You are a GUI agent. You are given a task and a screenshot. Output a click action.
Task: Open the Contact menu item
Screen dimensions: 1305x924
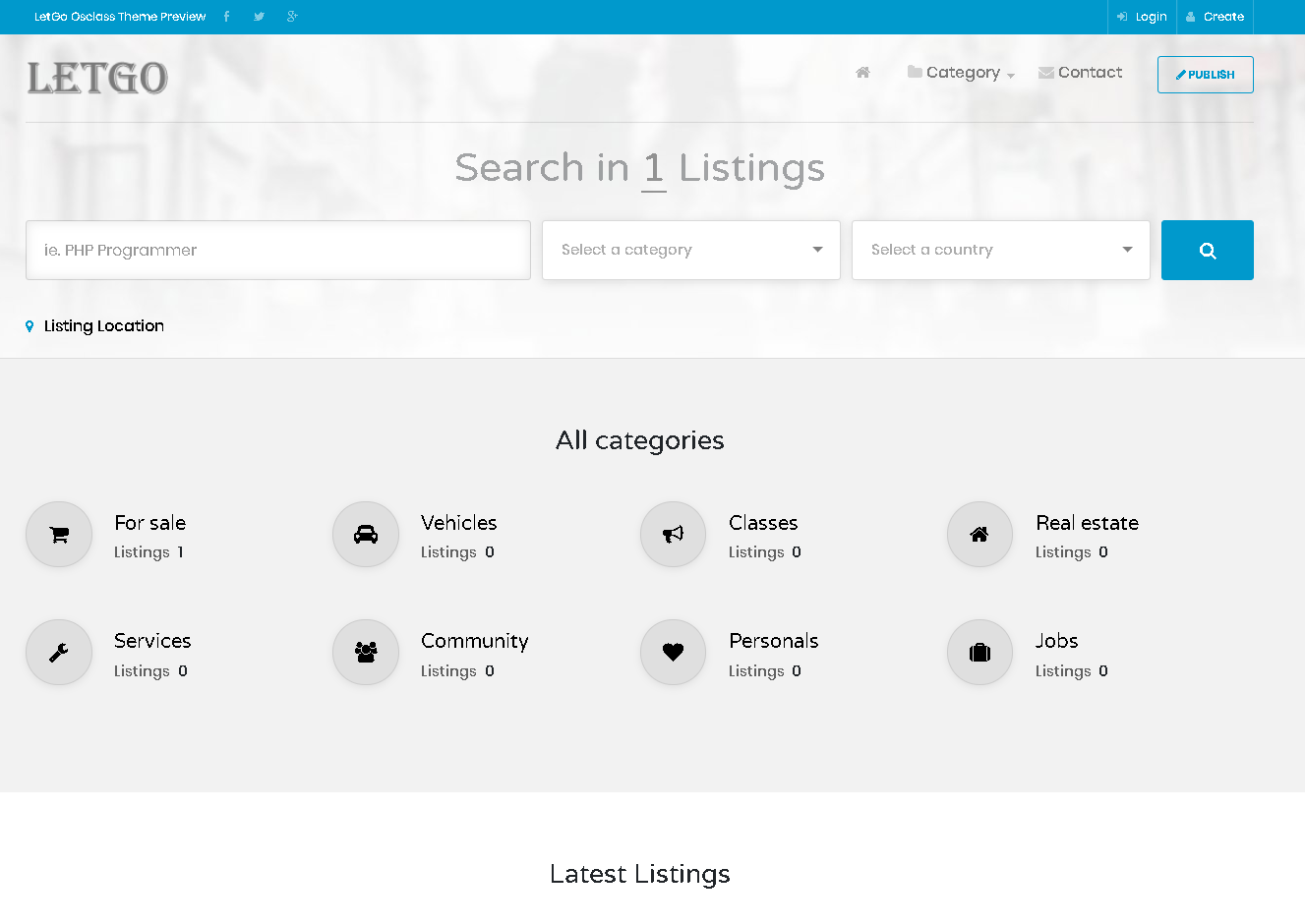click(x=1081, y=73)
